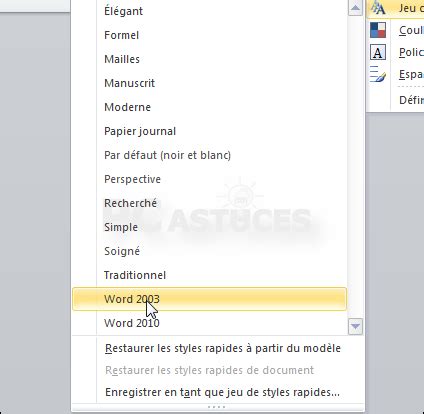This screenshot has height=414, width=424.
Task: Click the scroll down arrow of the style list
Action: (x=355, y=326)
